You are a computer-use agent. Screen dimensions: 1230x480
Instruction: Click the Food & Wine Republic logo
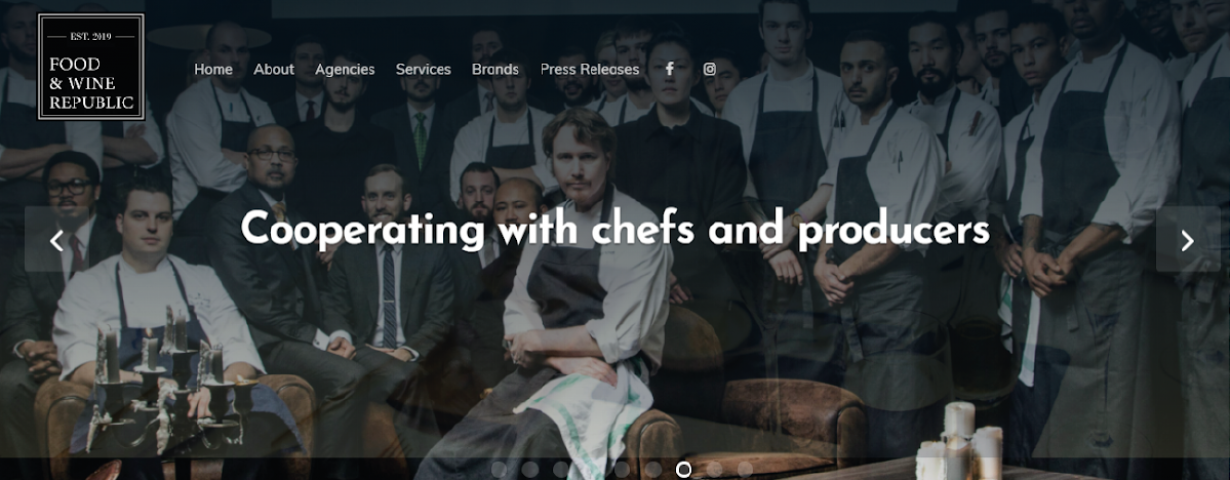tap(91, 67)
